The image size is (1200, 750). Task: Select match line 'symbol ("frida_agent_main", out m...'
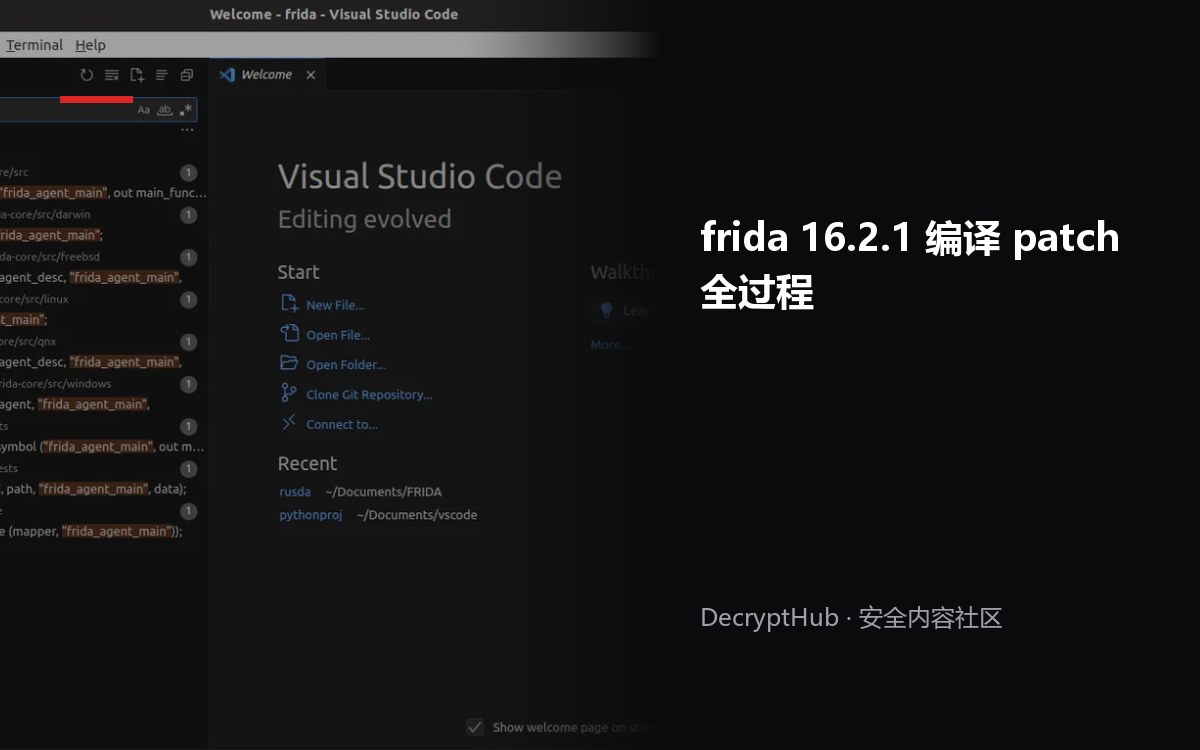pyautogui.click(x=103, y=447)
